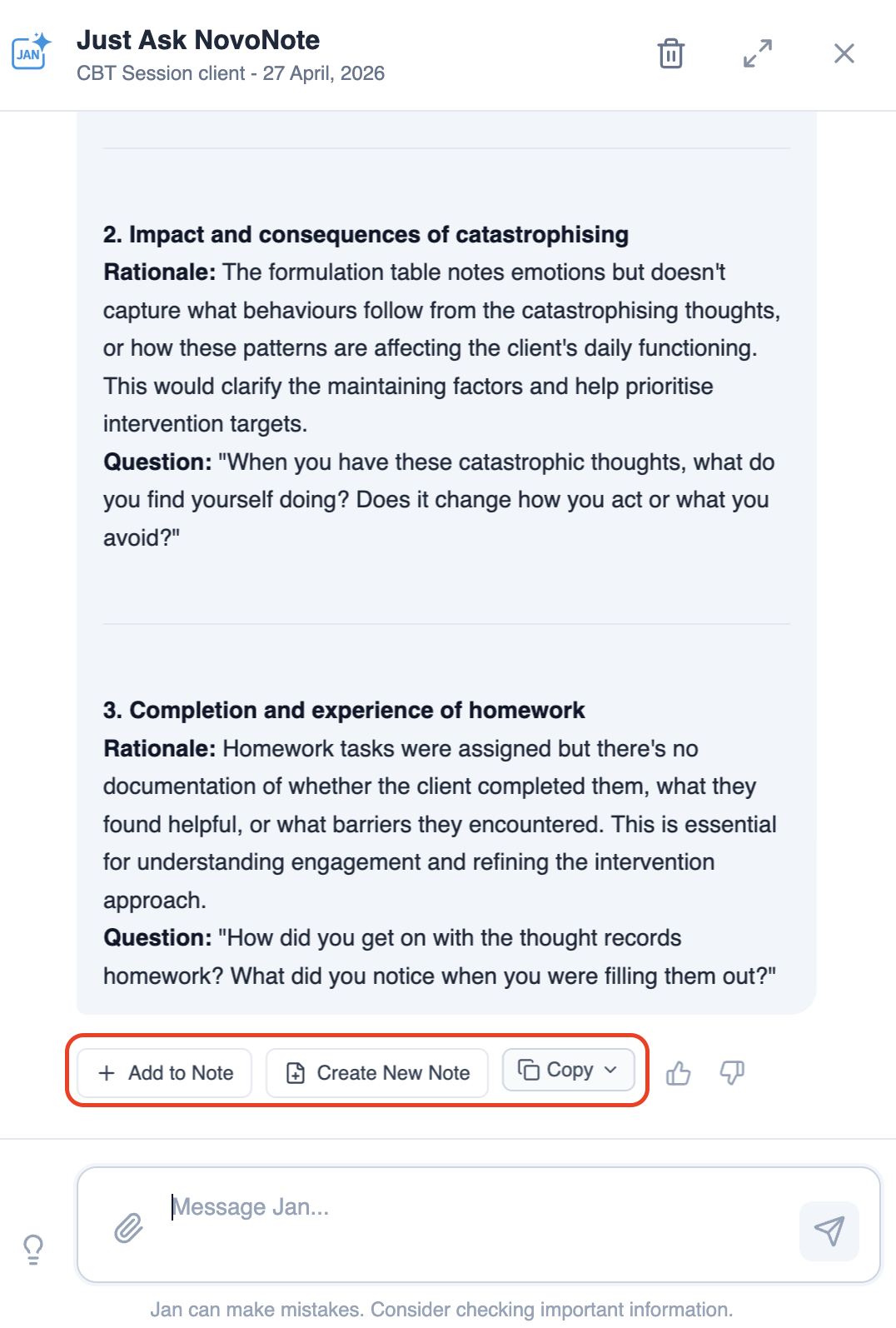Send the message with the paper plane icon
896x1328 pixels.
pyautogui.click(x=829, y=1231)
